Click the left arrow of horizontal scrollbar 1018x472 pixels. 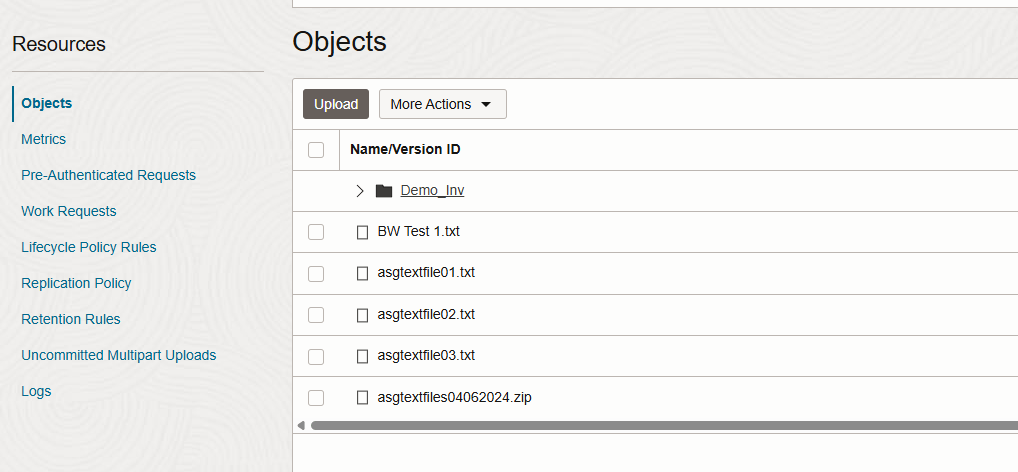pos(301,425)
